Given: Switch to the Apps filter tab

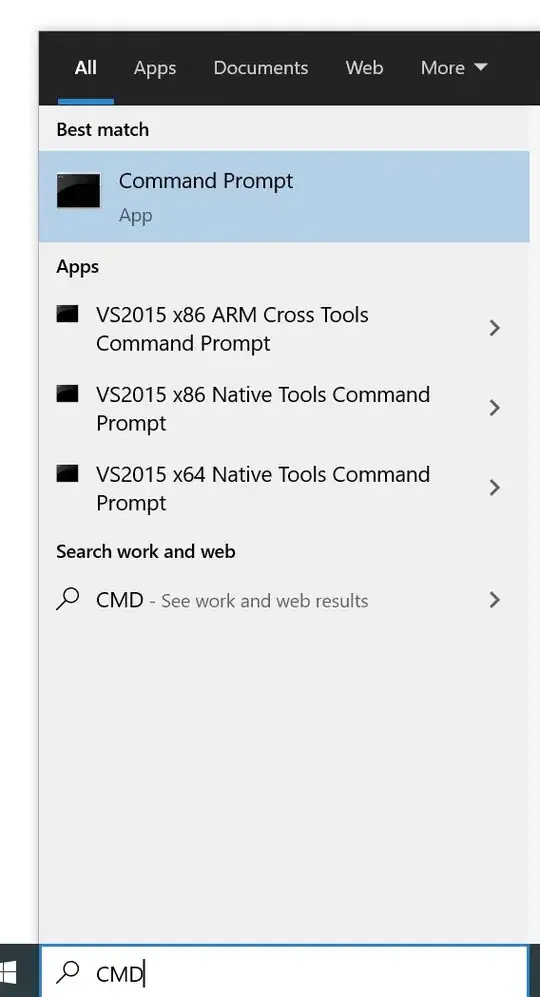Looking at the screenshot, I should 155,67.
